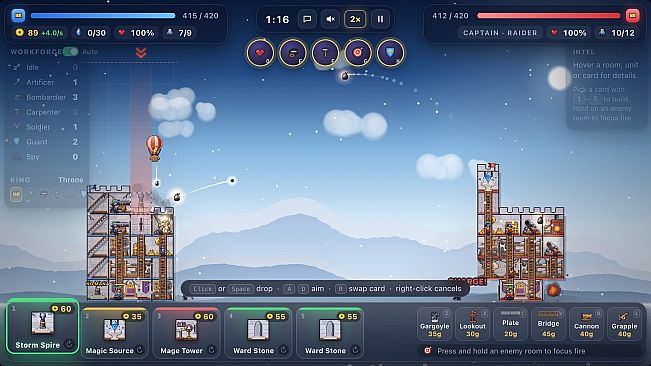
Task: Rotate the Mage Tower card
Action: coord(212,350)
